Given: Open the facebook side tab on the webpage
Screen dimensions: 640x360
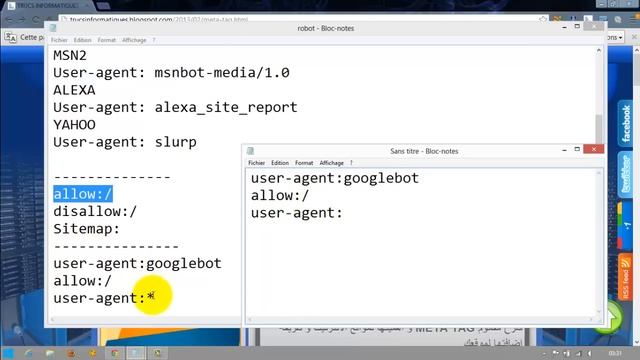Looking at the screenshot, I should tap(626, 123).
